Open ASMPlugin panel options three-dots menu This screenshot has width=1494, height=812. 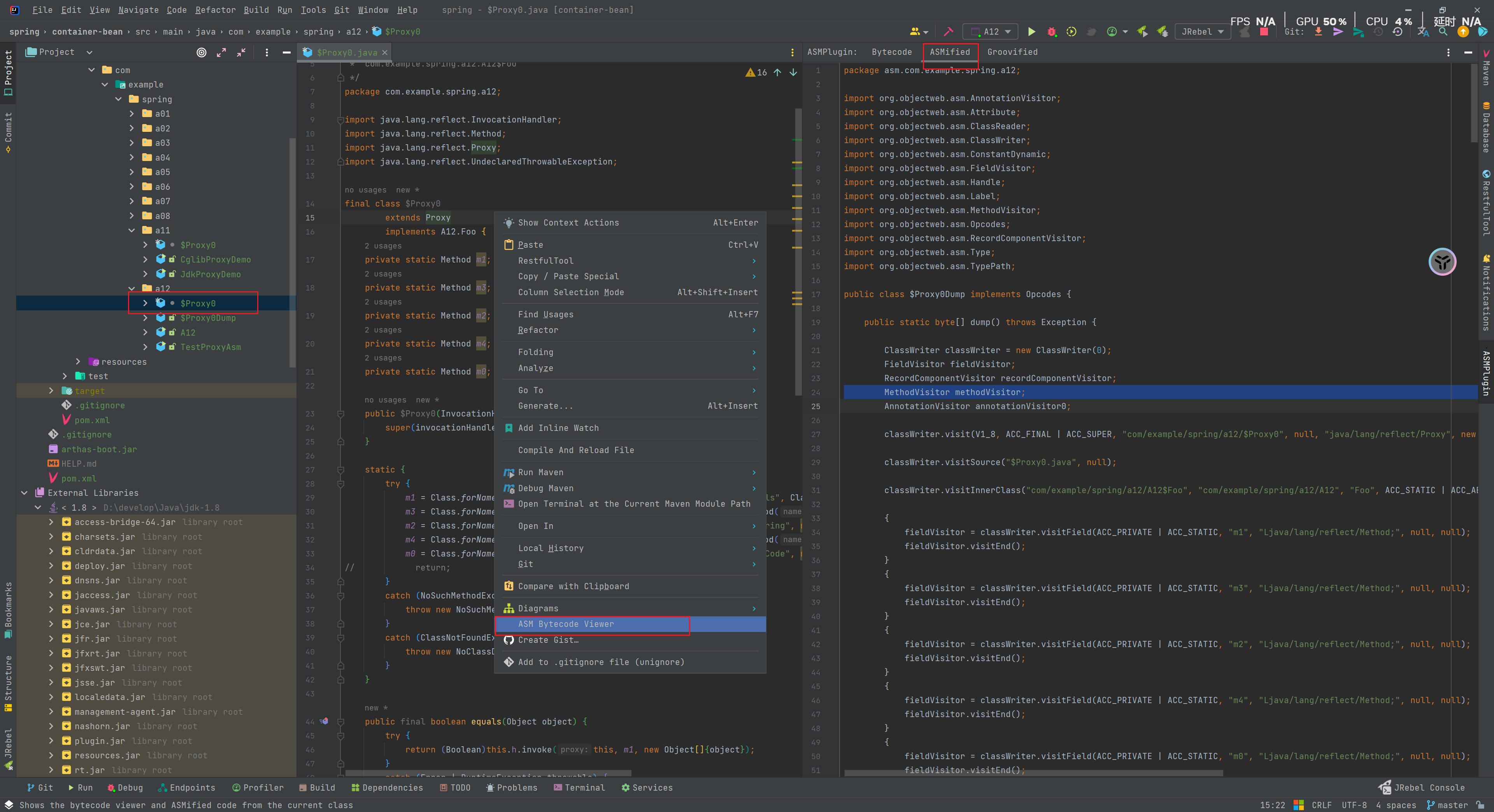click(x=1448, y=53)
